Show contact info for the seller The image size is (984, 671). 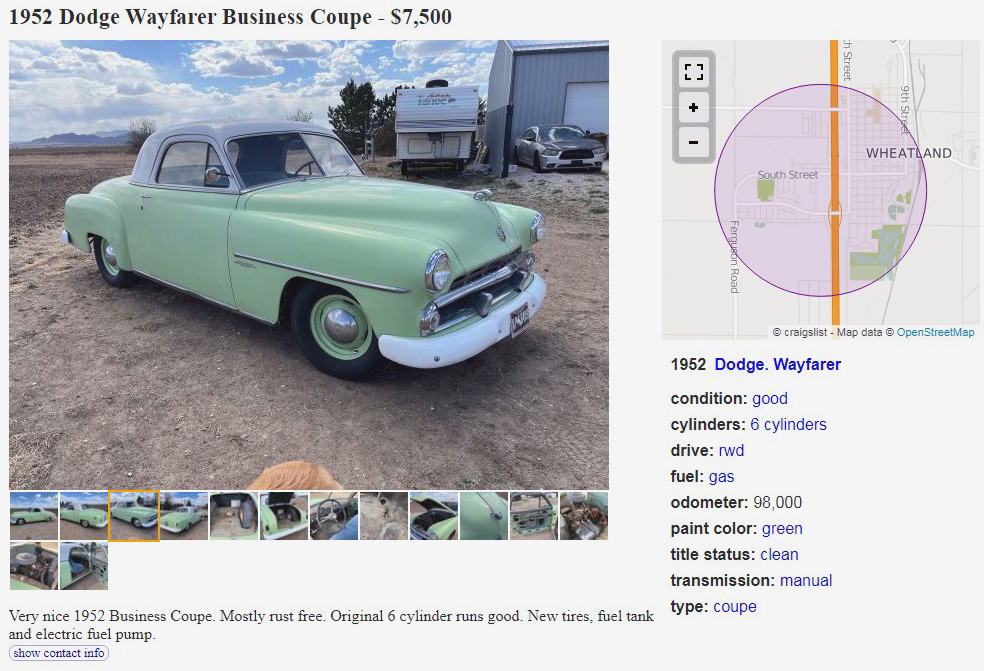click(x=59, y=653)
